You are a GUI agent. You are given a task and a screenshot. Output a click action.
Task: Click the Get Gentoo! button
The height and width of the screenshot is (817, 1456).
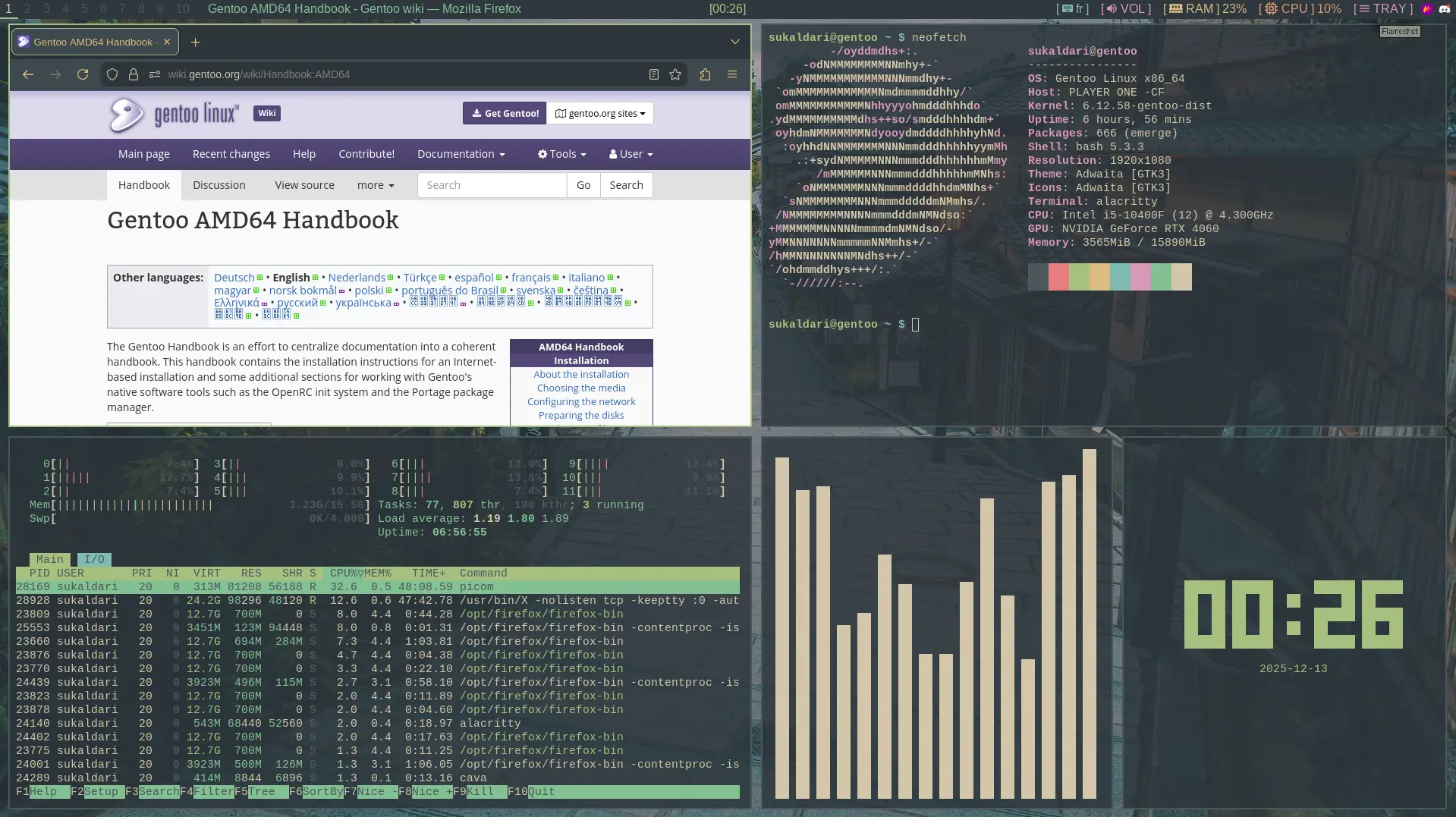coord(505,113)
